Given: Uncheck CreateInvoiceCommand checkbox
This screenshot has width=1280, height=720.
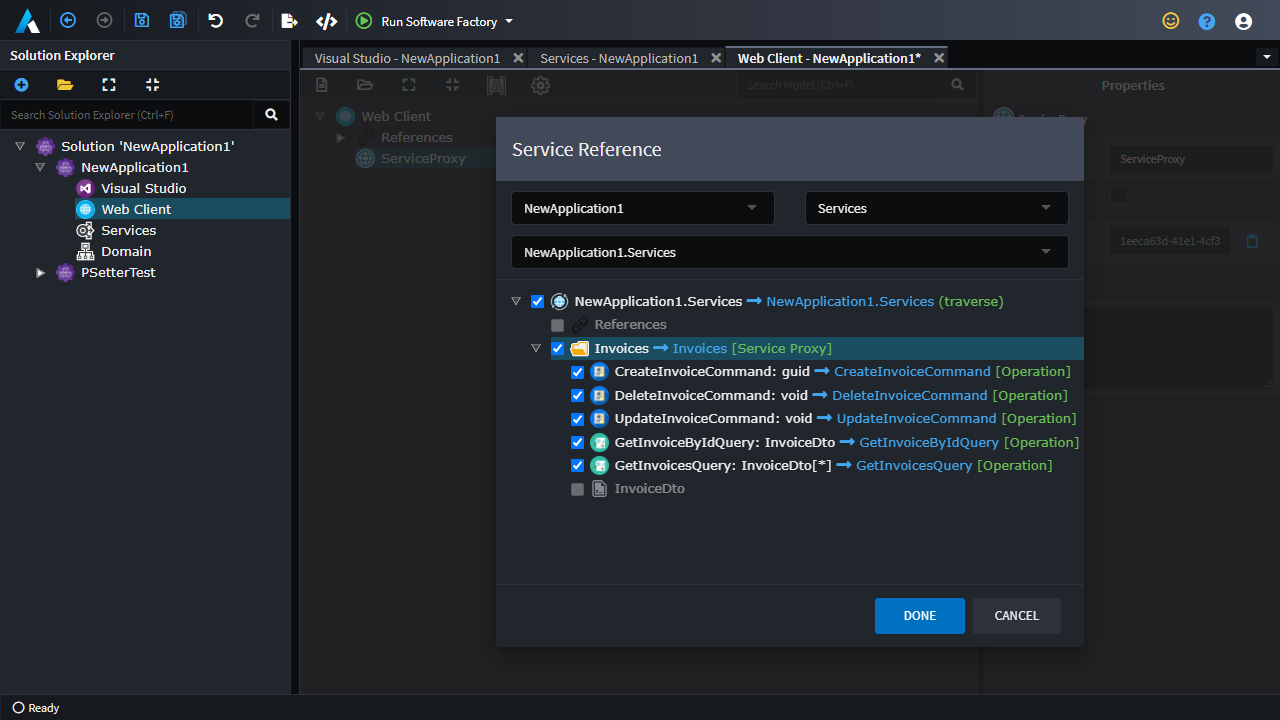Looking at the screenshot, I should [x=577, y=372].
